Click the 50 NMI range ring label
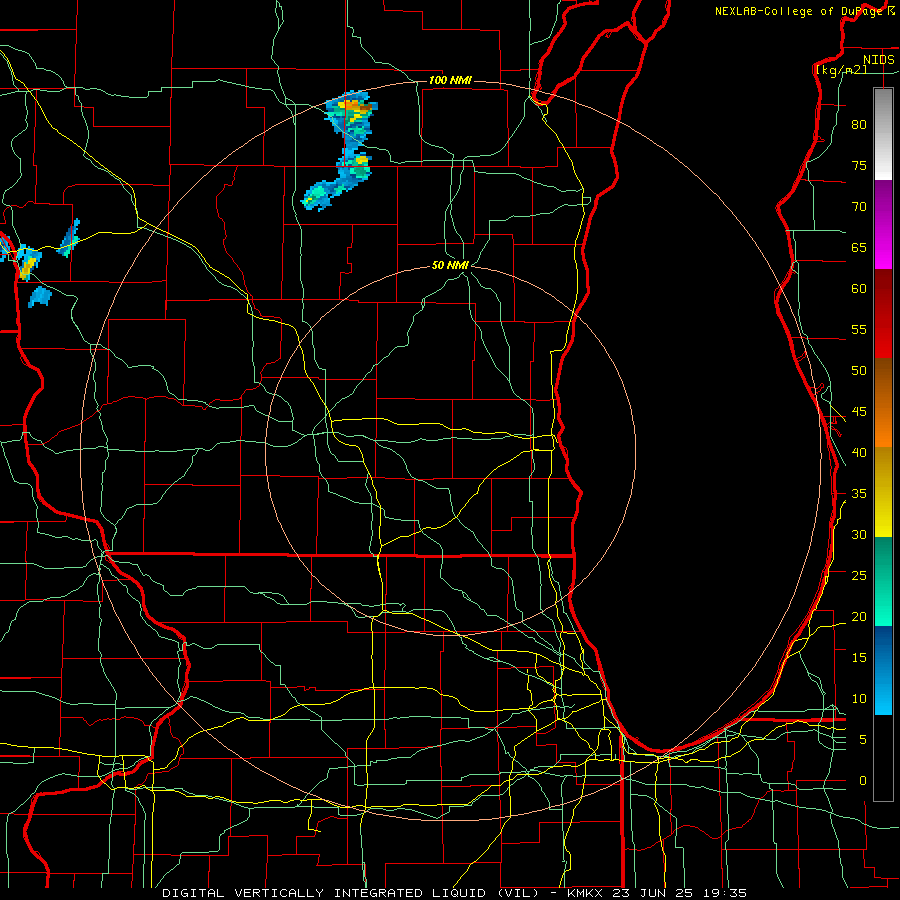Image resolution: width=900 pixels, height=900 pixels. (x=450, y=265)
